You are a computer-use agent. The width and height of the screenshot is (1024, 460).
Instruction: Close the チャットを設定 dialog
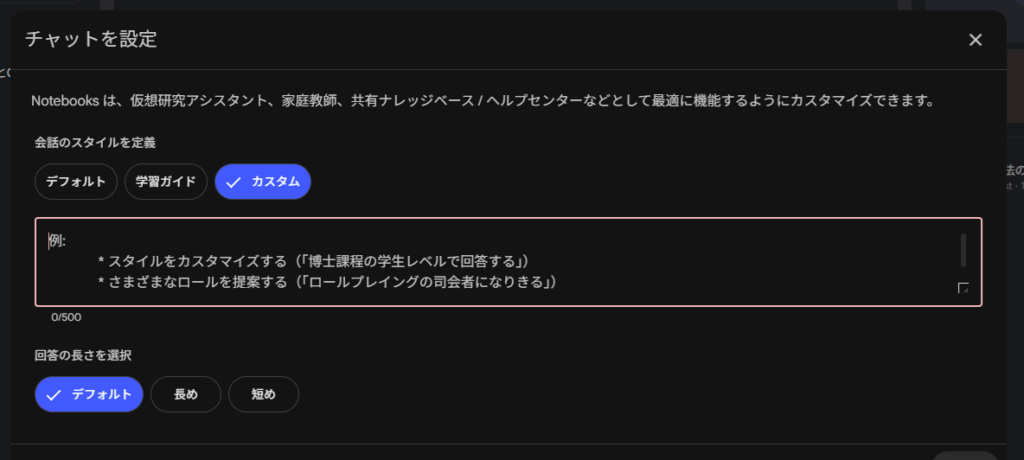(975, 40)
